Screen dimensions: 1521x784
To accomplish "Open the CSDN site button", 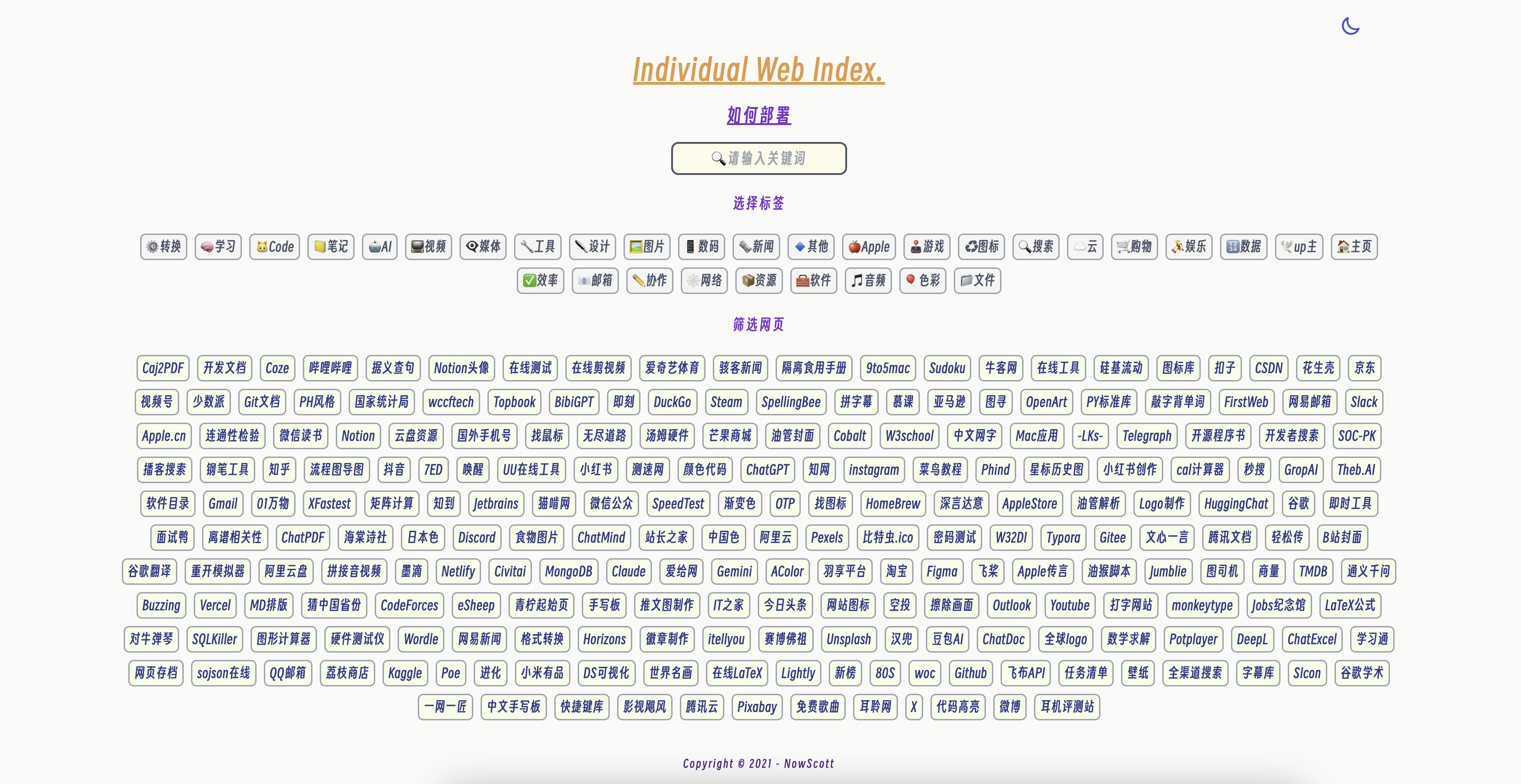I will point(1269,368).
